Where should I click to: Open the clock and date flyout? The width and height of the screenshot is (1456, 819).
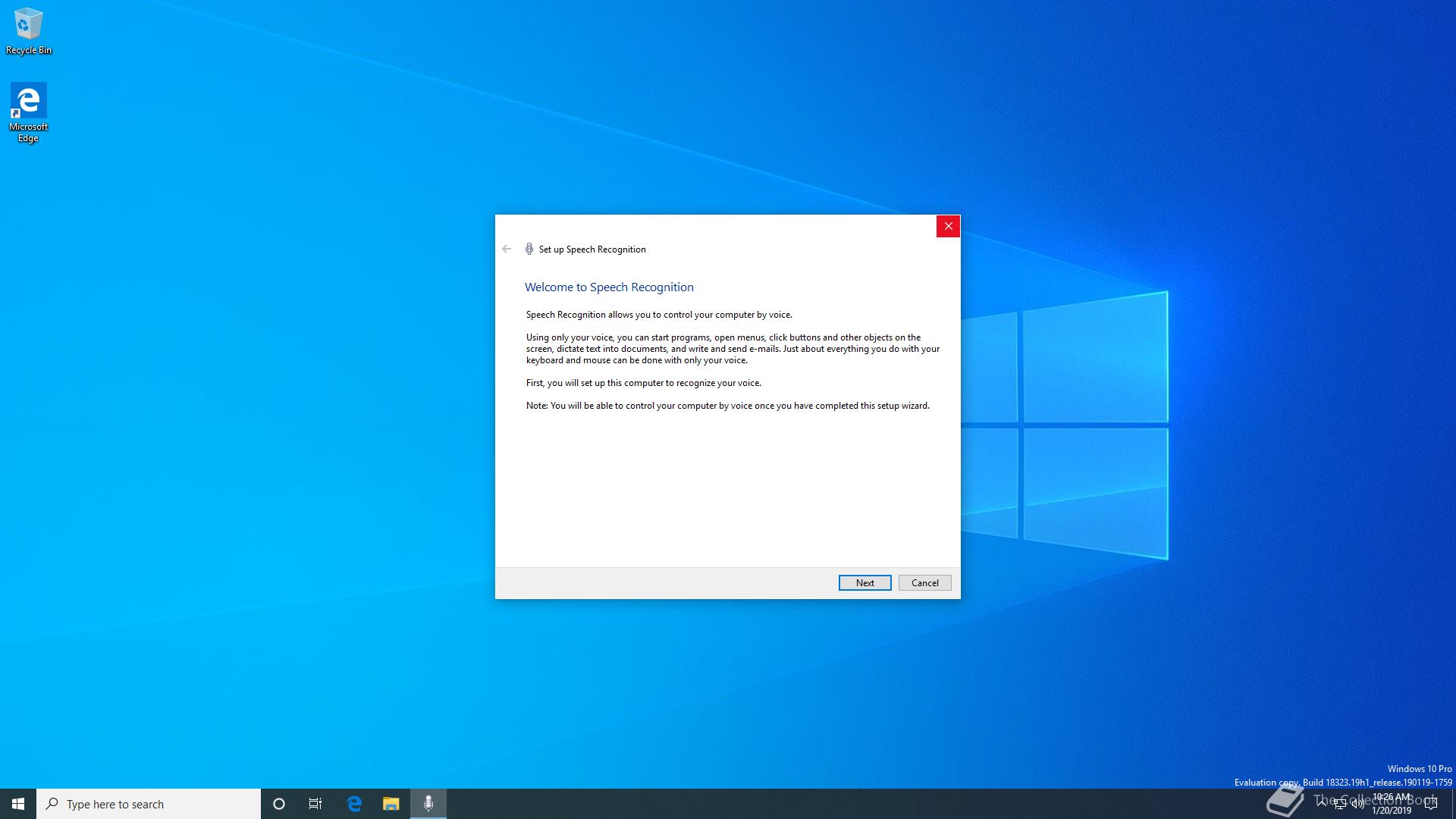point(1392,804)
